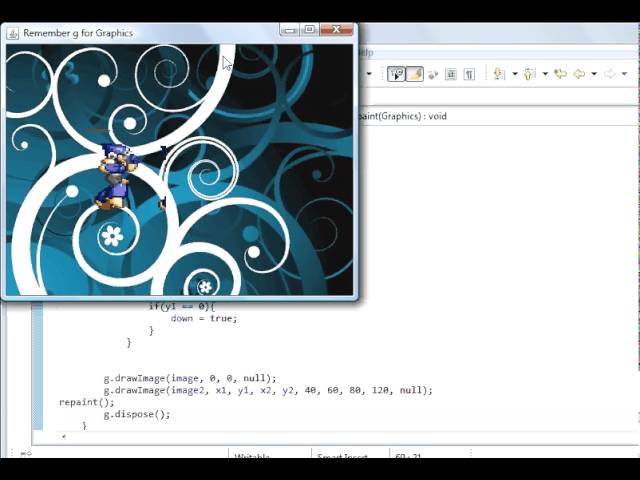The image size is (640, 480).
Task: Toggle Block Selection mode icon
Action: coord(451,74)
